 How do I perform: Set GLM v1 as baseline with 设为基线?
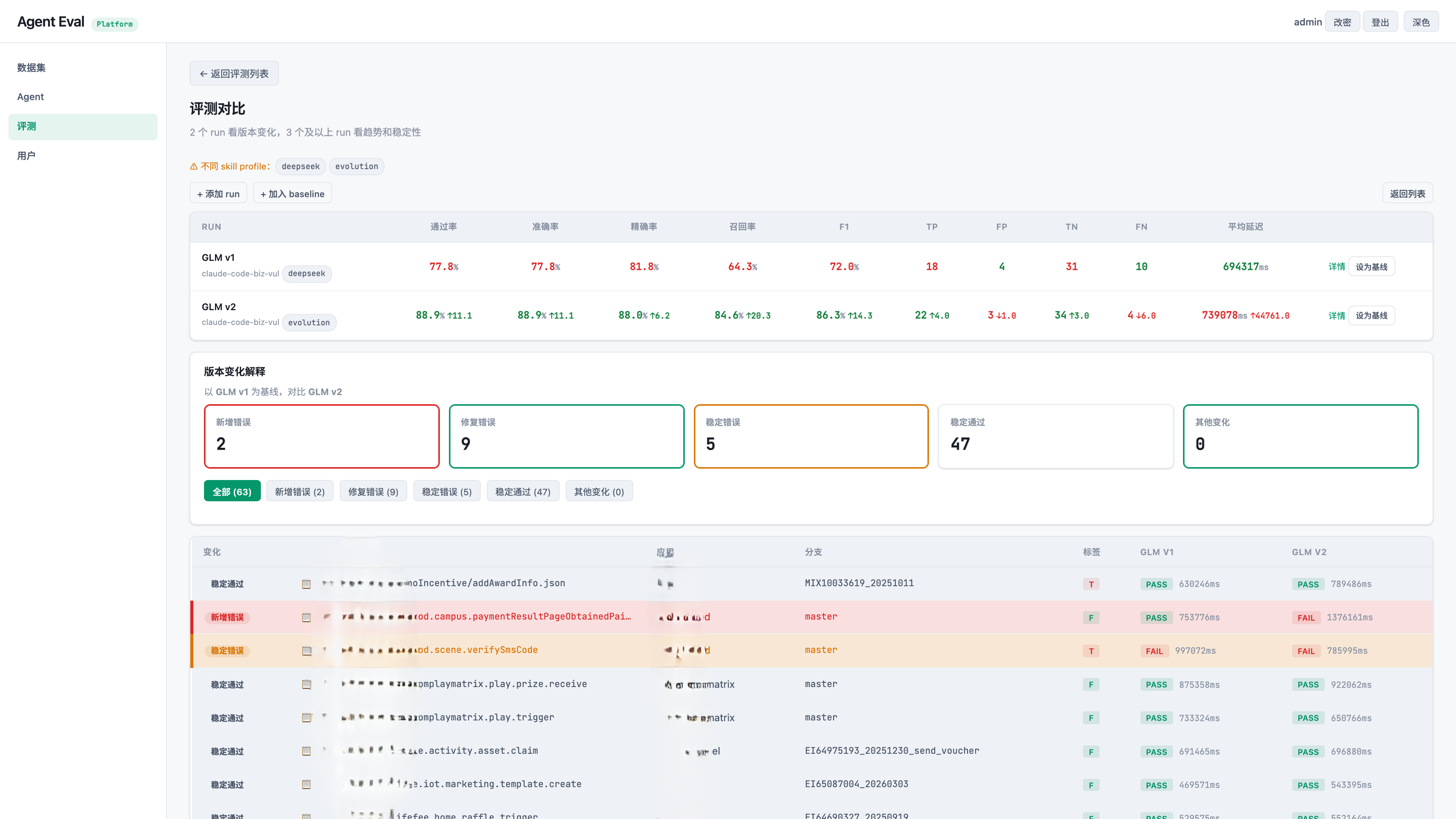click(1372, 267)
